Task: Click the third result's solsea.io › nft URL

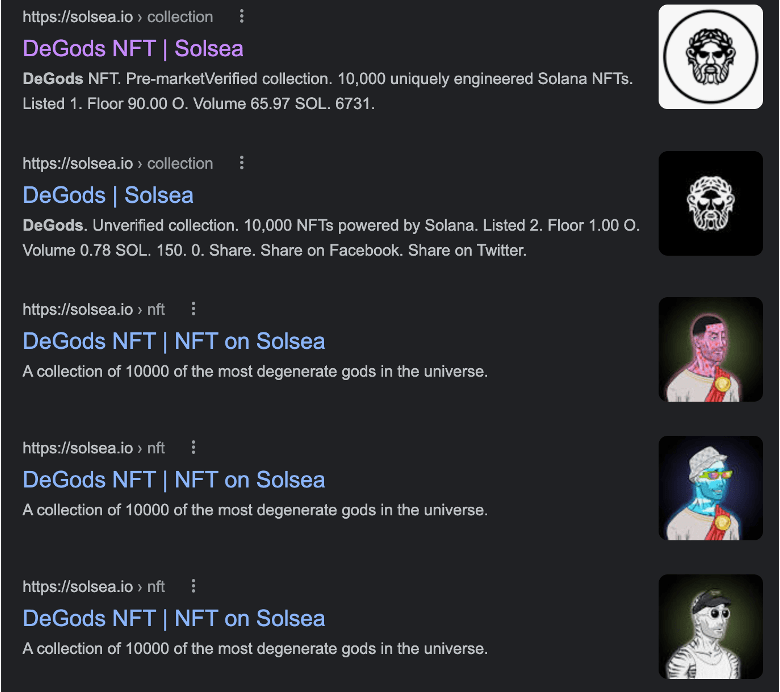Action: click(x=94, y=309)
